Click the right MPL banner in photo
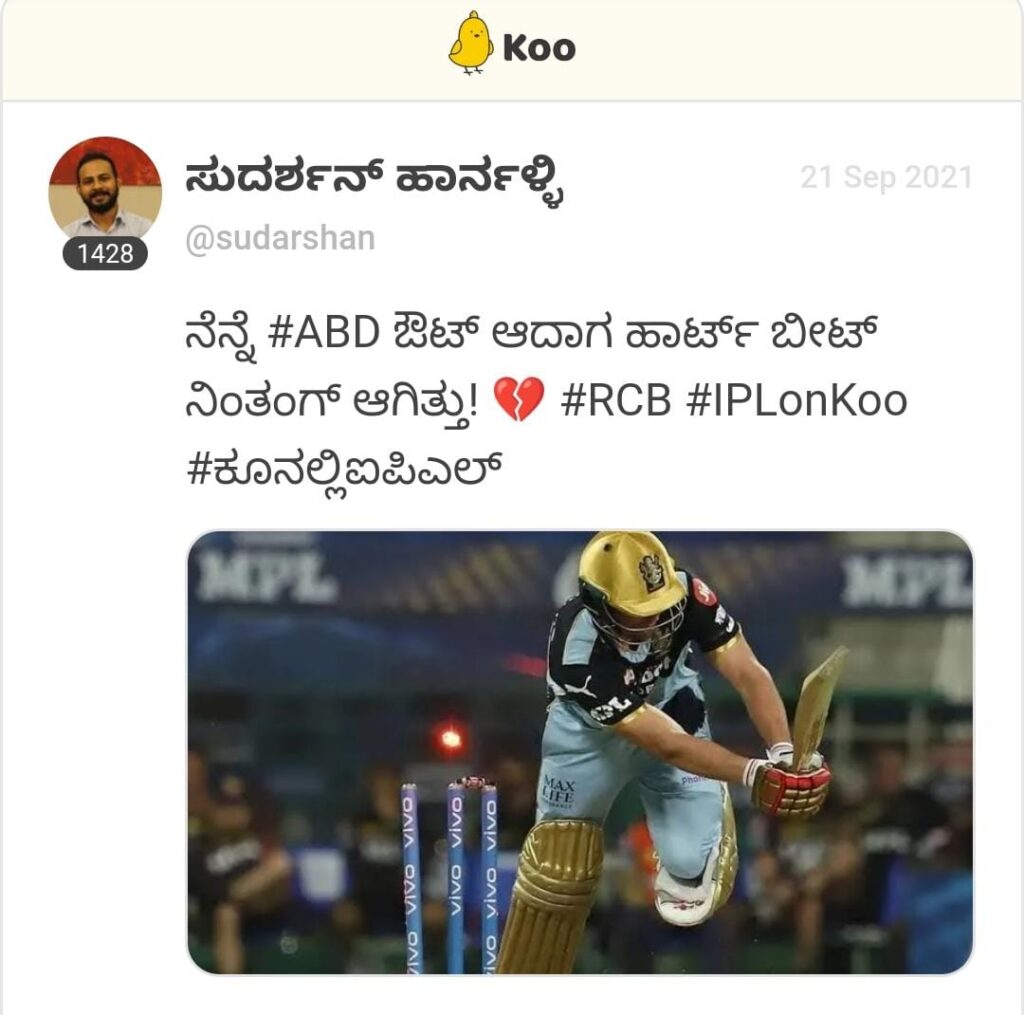 pos(906,581)
